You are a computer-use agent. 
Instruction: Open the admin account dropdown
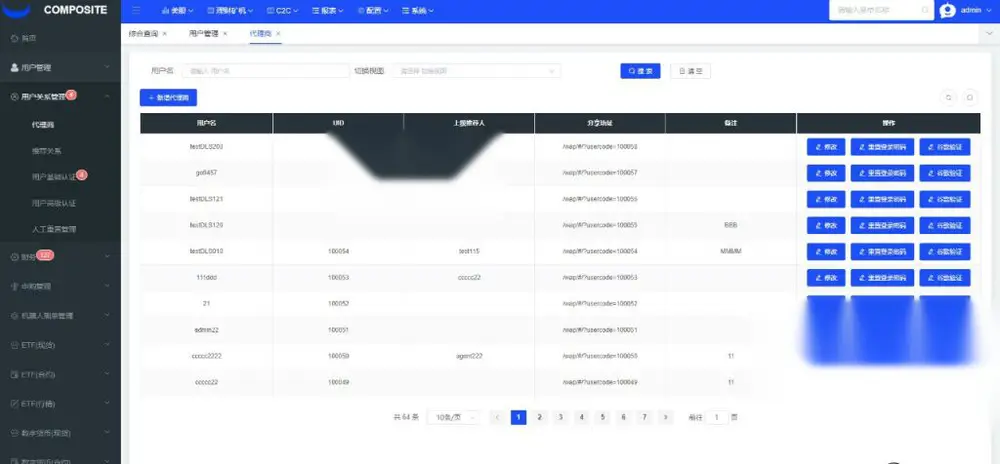(976, 10)
